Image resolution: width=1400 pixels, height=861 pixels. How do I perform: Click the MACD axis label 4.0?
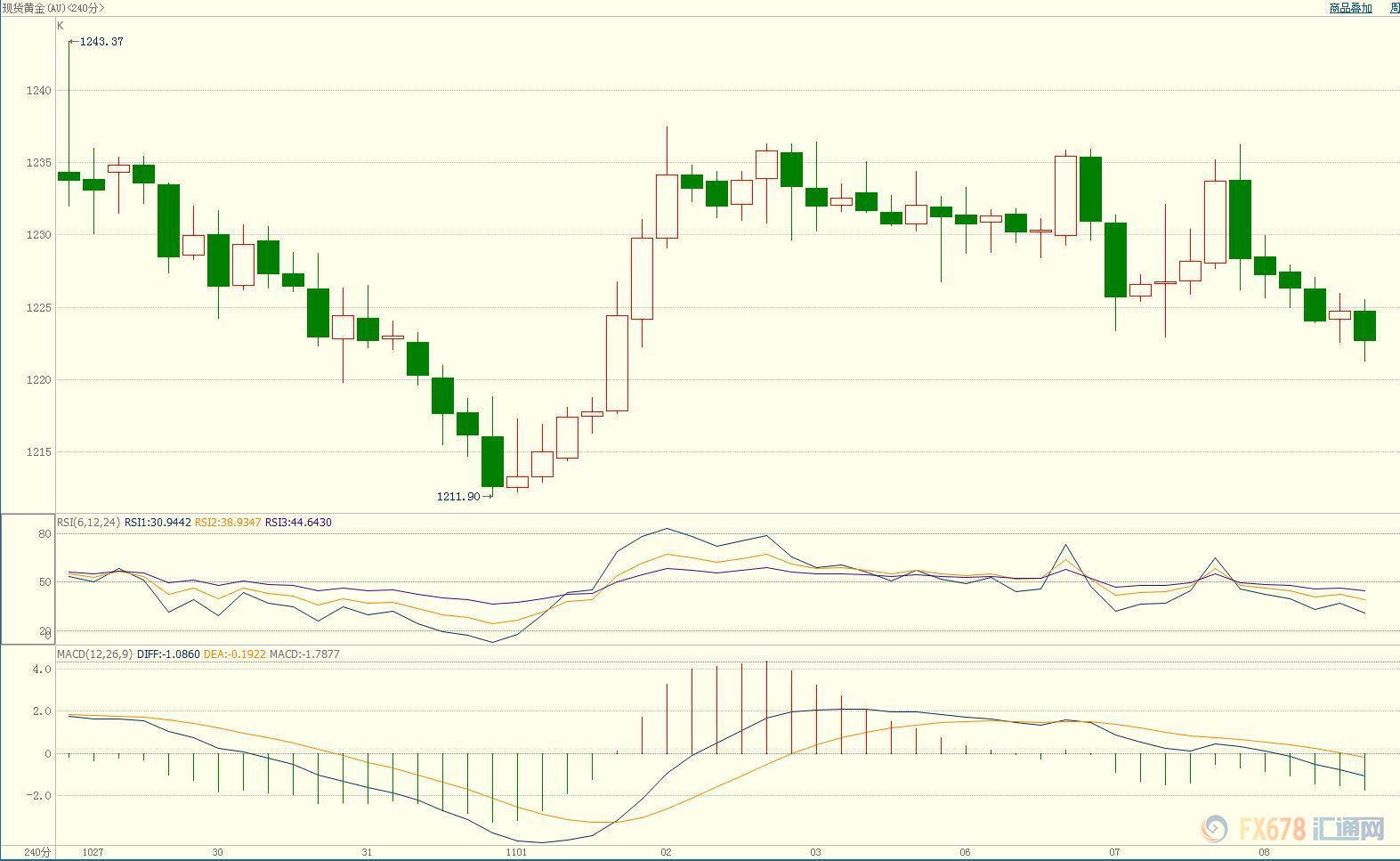coord(42,669)
